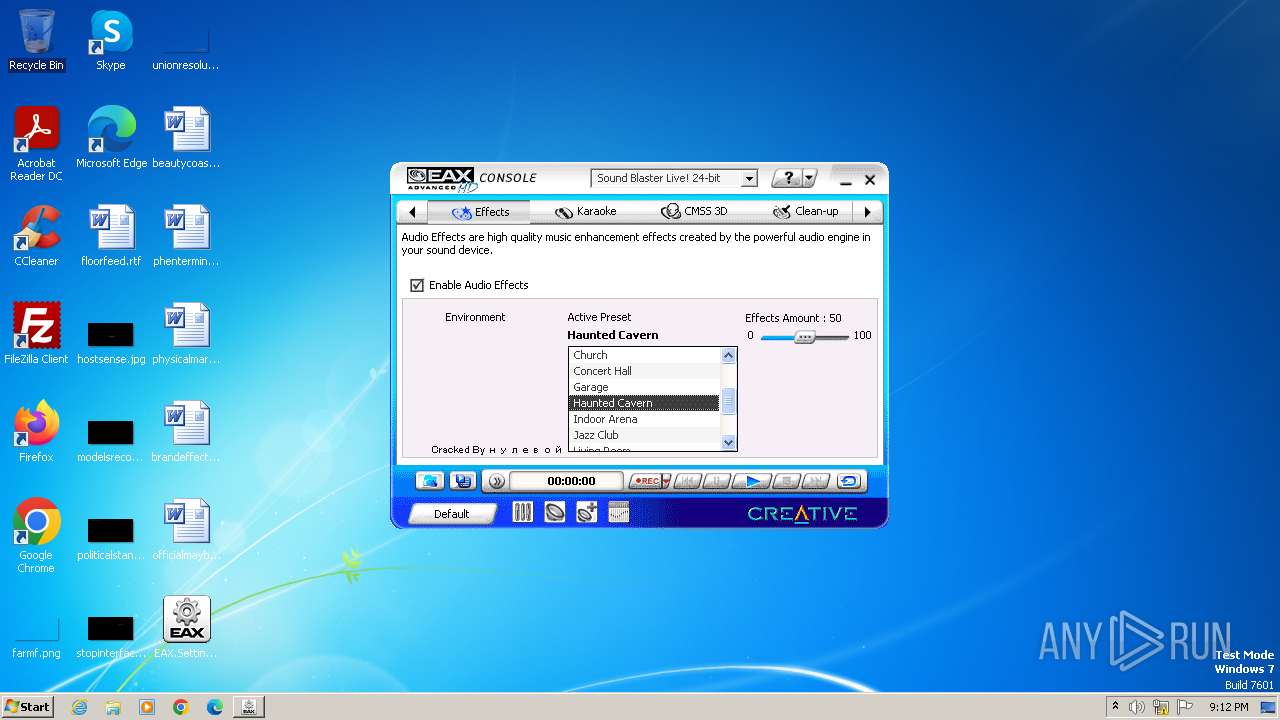Image resolution: width=1280 pixels, height=720 pixels.
Task: Switch to the Karaoke tab
Action: click(x=585, y=212)
